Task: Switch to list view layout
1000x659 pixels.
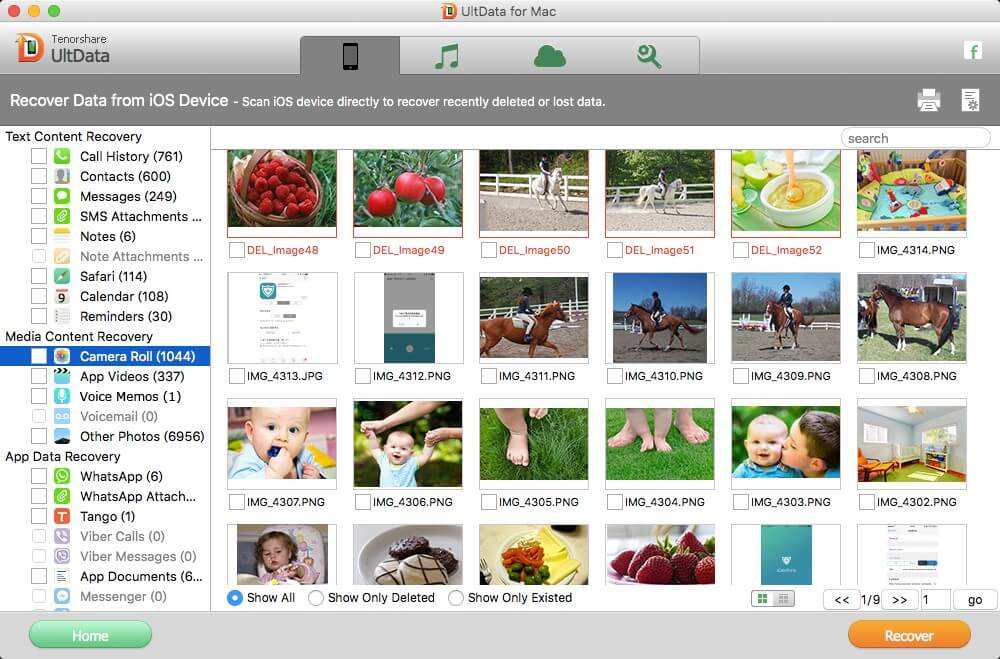Action: (783, 599)
